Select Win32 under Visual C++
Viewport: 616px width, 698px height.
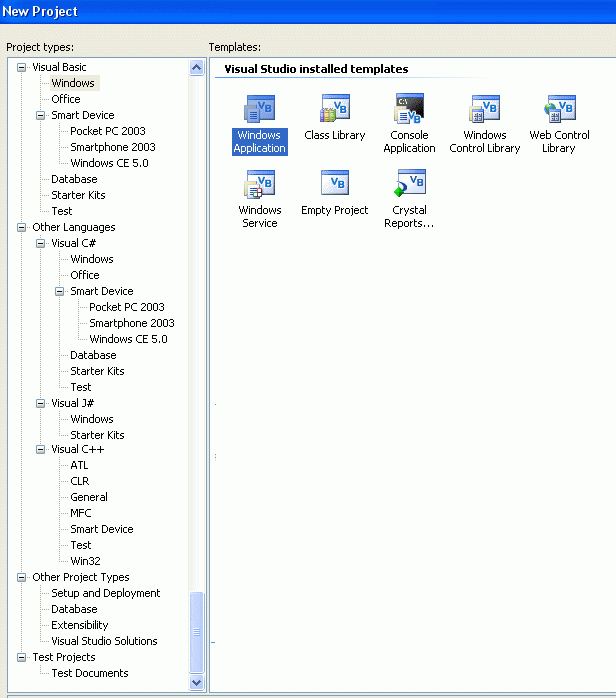(85, 561)
